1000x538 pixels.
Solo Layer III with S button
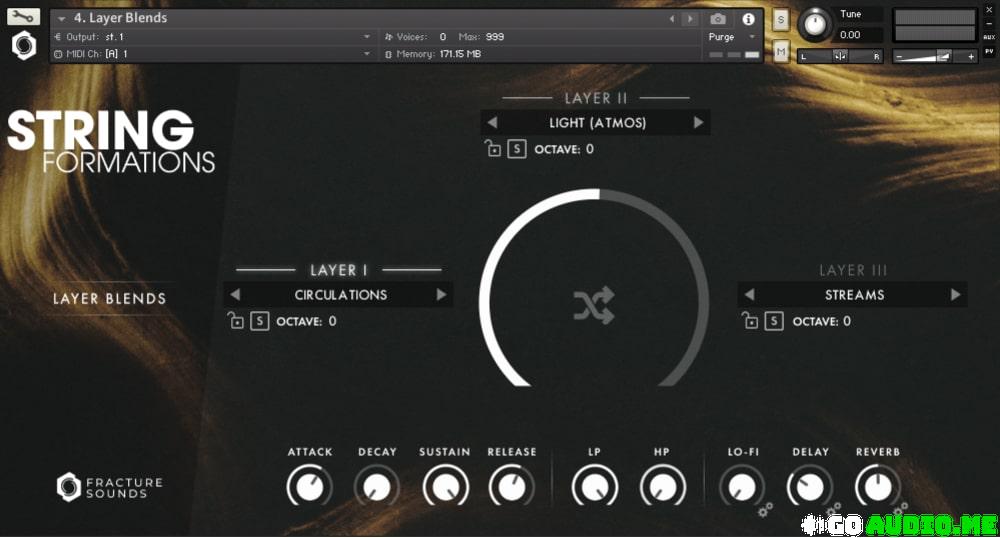774,321
